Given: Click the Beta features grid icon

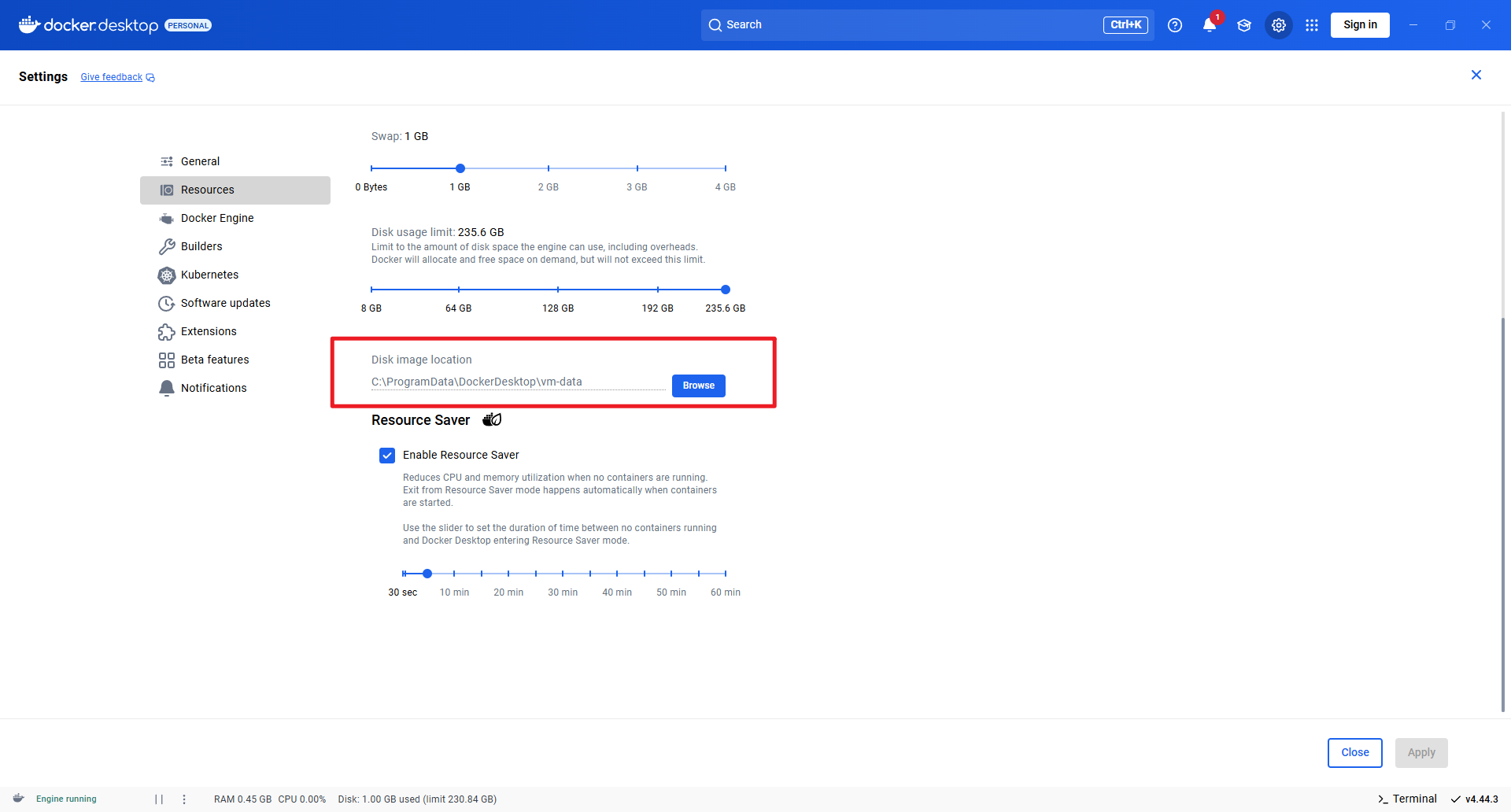Looking at the screenshot, I should tap(167, 360).
